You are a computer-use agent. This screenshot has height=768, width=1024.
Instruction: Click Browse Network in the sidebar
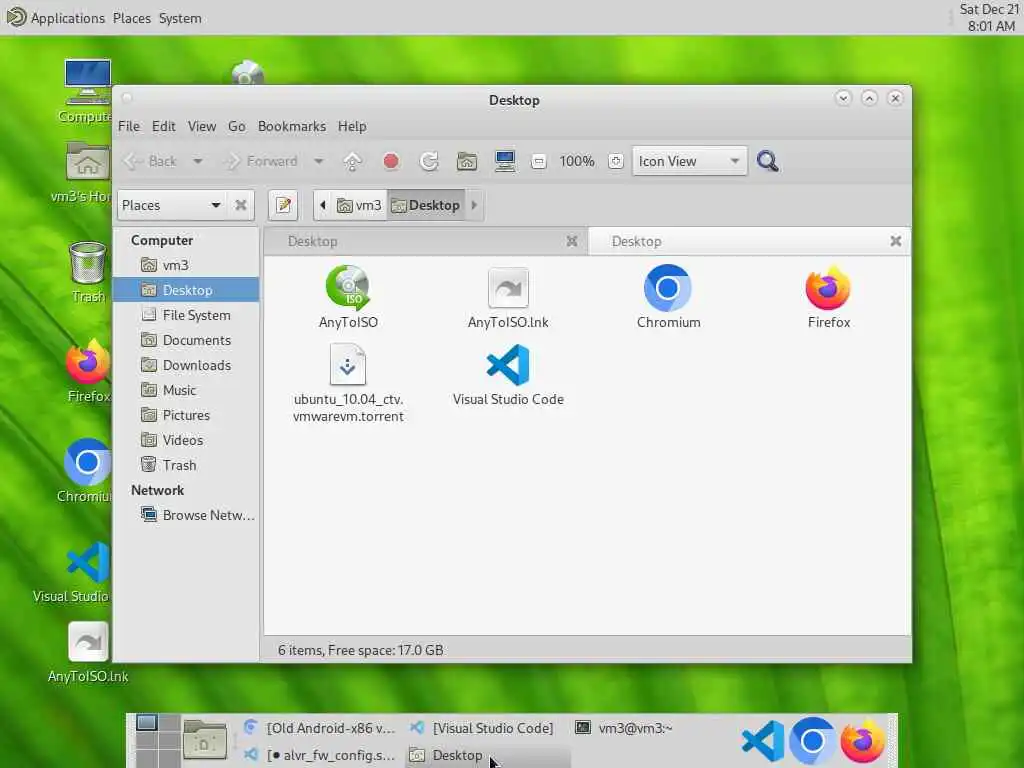[186, 515]
